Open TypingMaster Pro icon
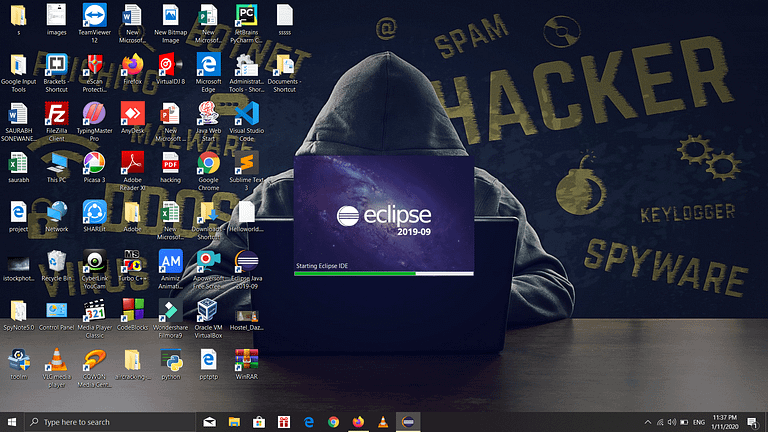The image size is (768, 432). point(95,121)
